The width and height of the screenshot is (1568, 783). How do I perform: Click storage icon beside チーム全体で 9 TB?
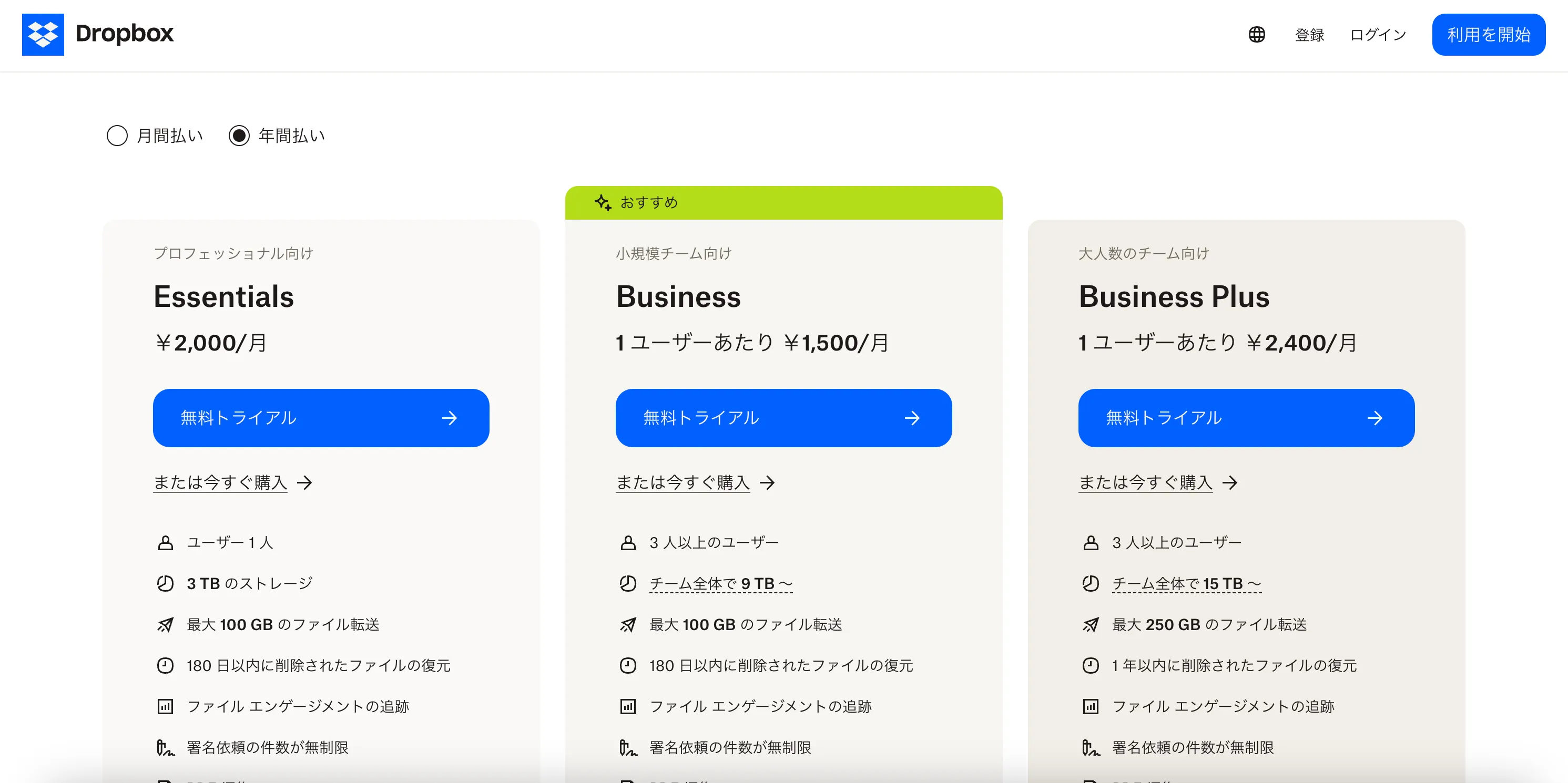tap(627, 583)
